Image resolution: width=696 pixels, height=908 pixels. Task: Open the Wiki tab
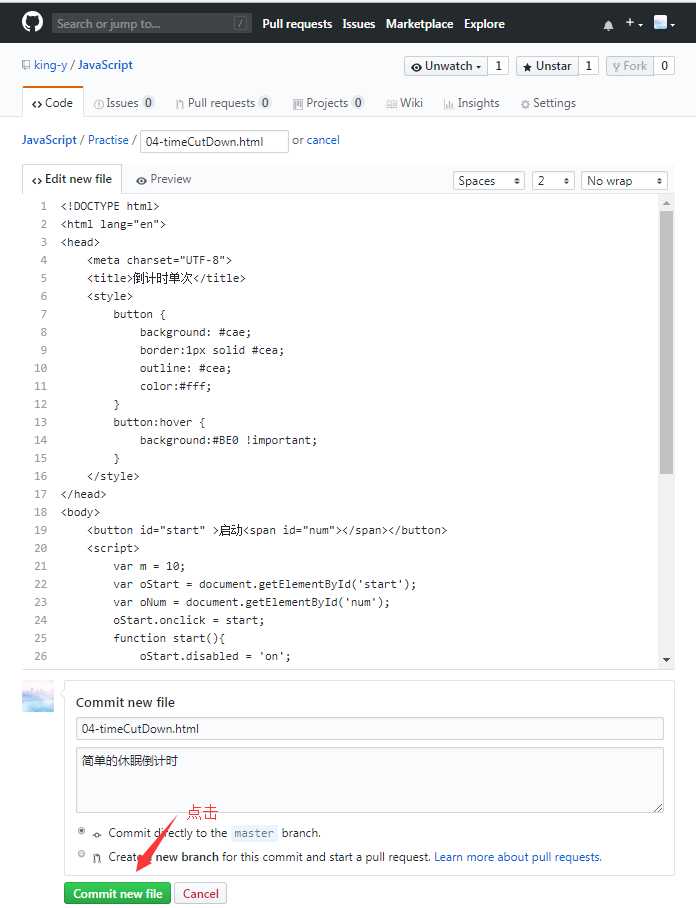(x=404, y=103)
